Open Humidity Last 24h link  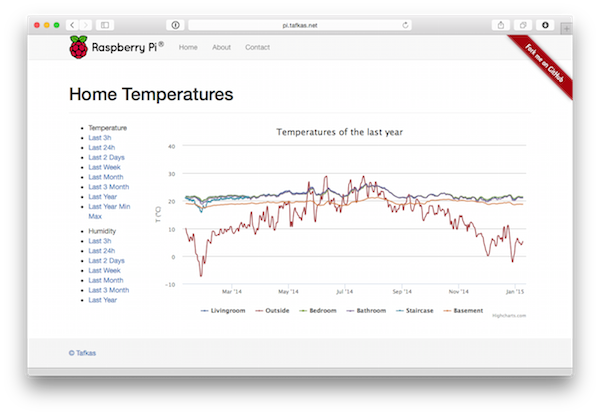tap(102, 251)
